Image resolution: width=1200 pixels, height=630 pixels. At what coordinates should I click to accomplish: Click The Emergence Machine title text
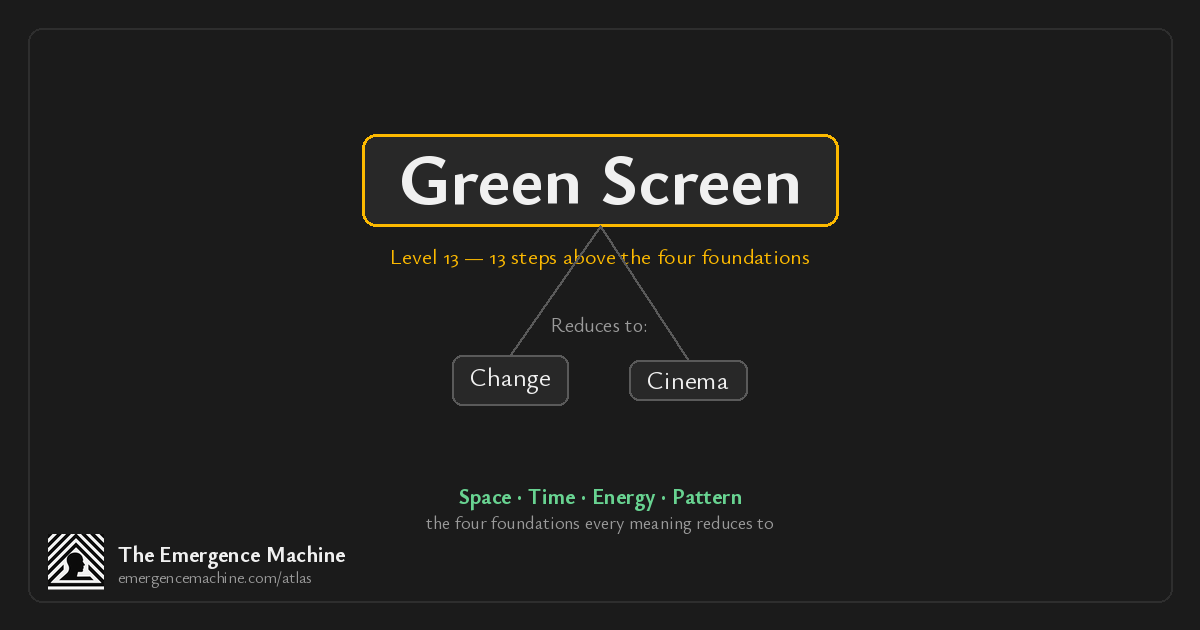(x=232, y=555)
